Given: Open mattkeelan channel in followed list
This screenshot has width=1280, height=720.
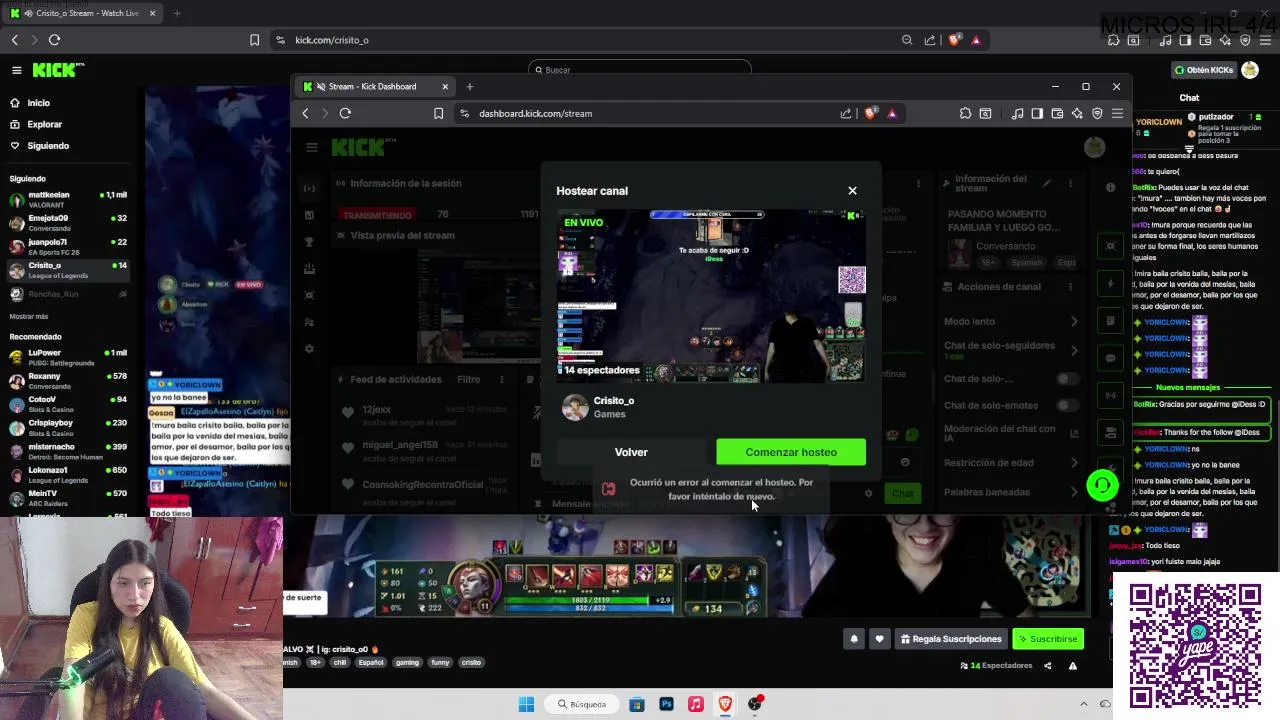Looking at the screenshot, I should [68, 199].
